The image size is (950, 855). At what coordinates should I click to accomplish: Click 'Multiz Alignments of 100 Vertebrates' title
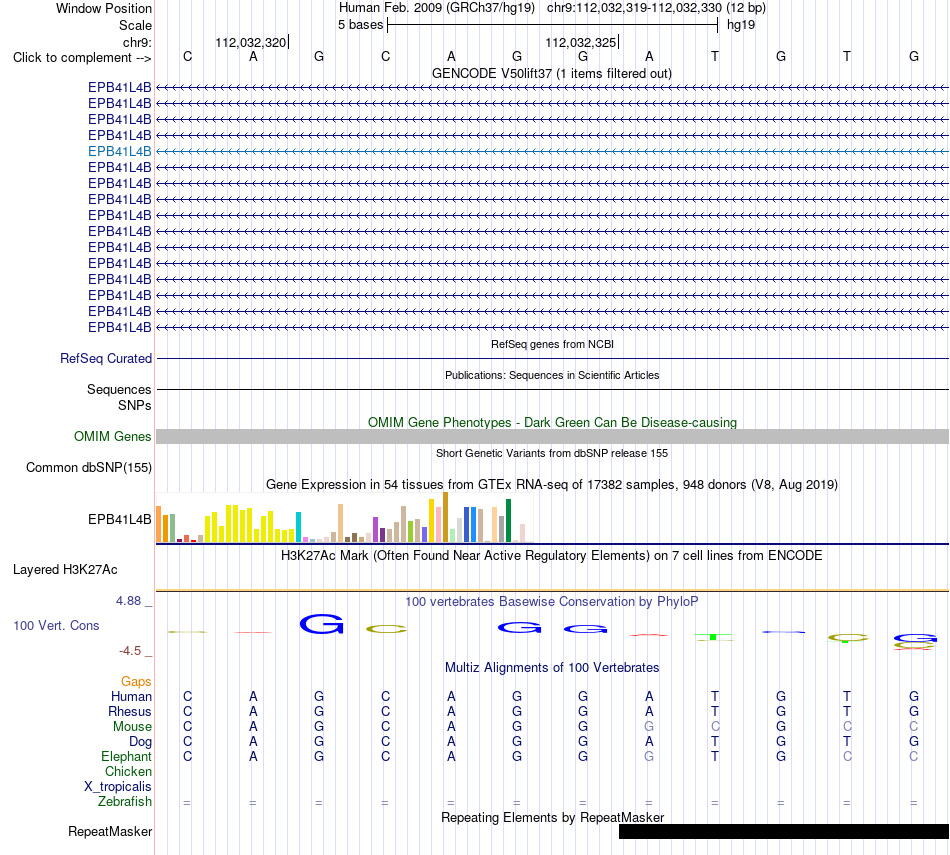tap(552, 668)
